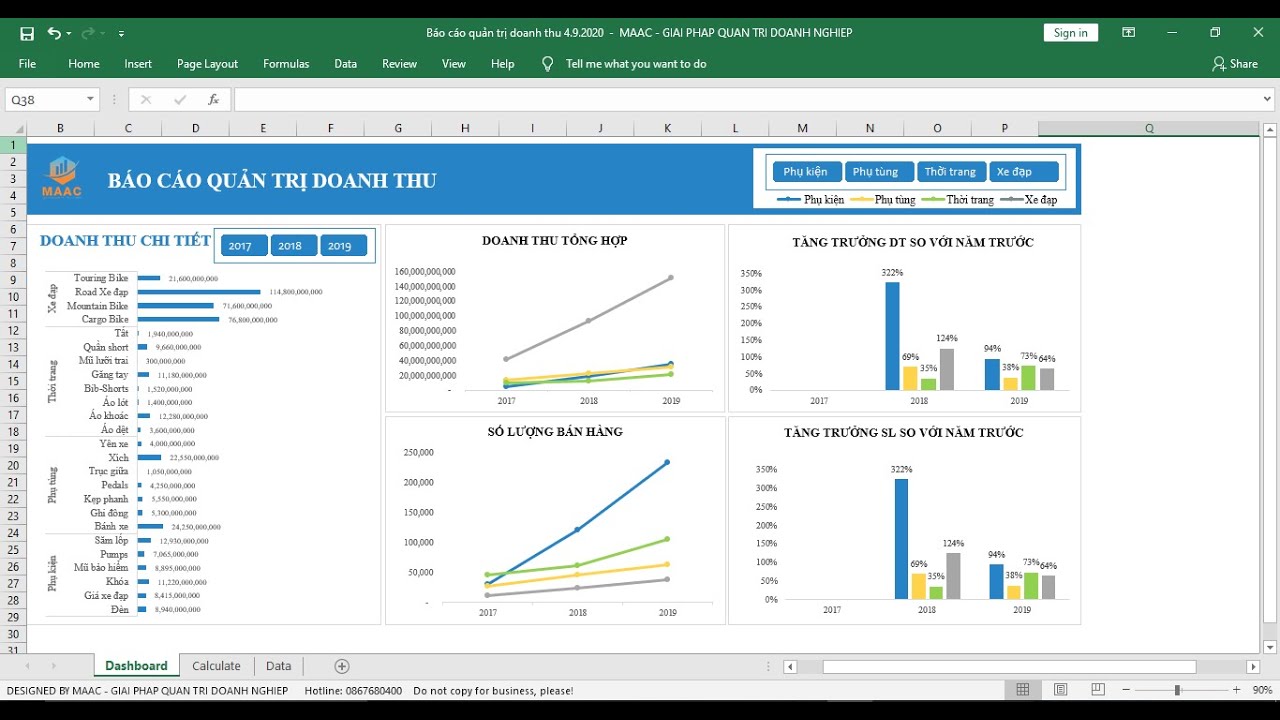Expand the formula bar with chevron

click(x=1267, y=100)
